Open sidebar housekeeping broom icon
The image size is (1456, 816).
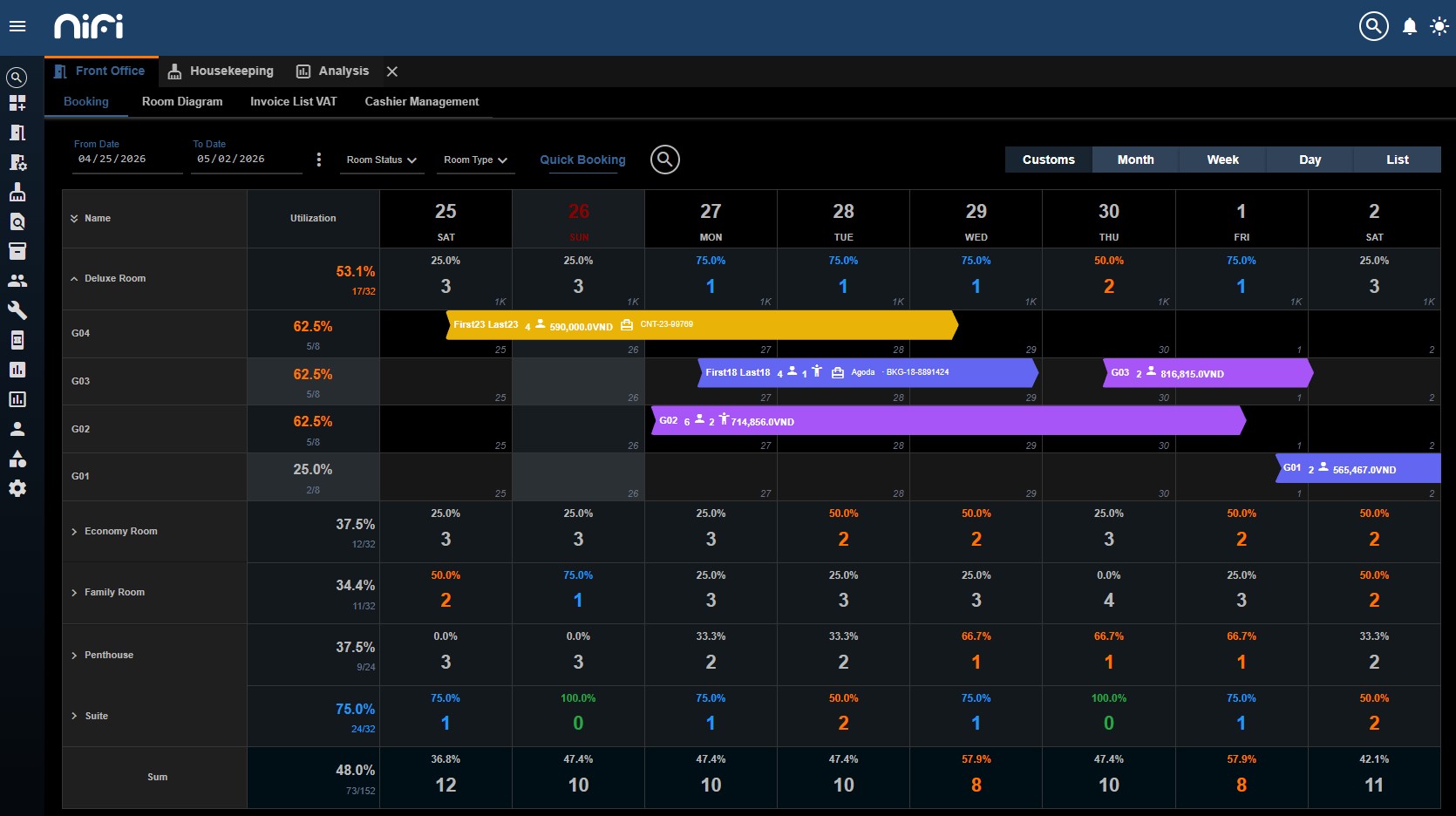click(x=17, y=192)
